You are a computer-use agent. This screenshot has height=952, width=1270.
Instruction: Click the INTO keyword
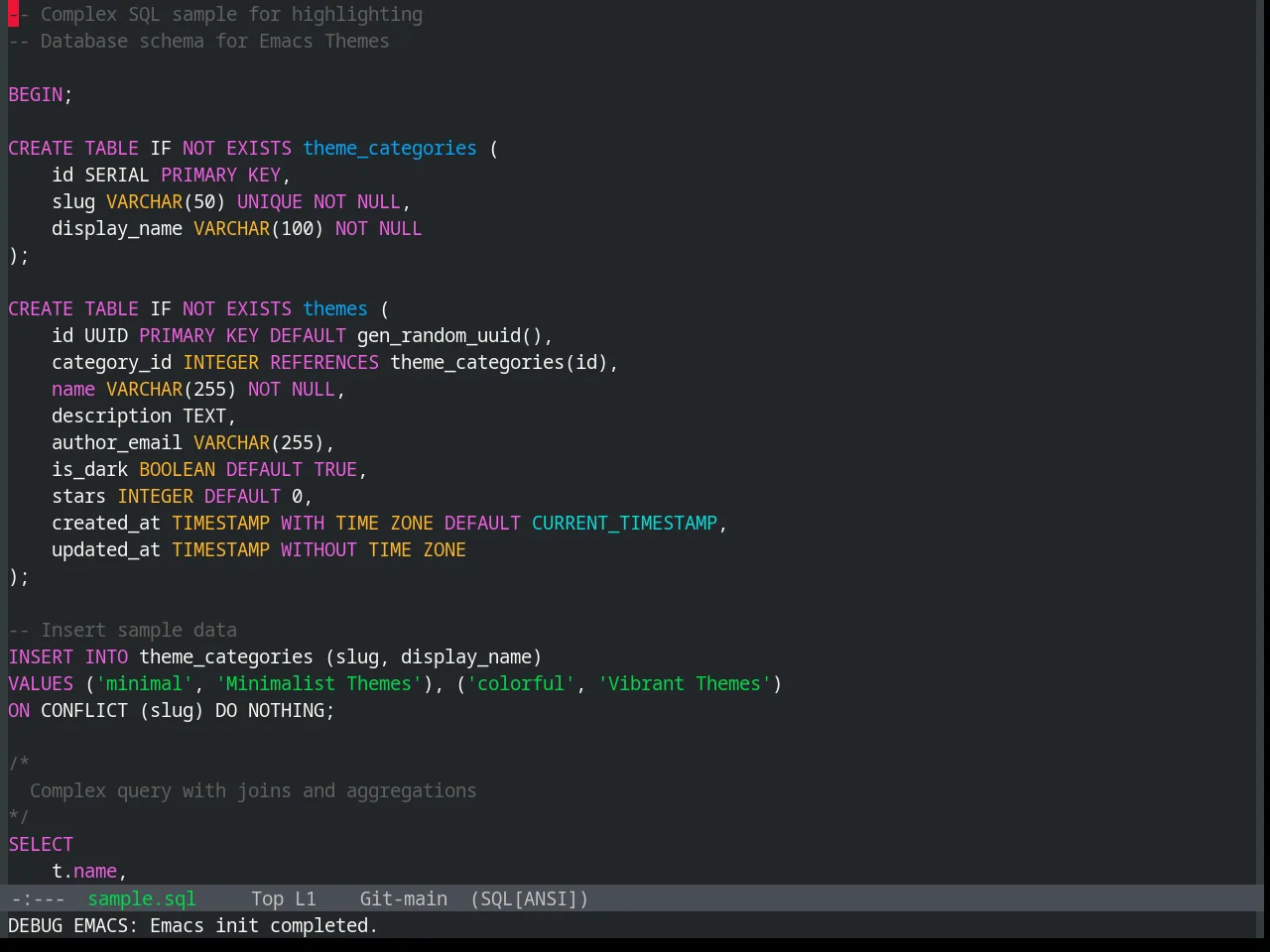106,657
